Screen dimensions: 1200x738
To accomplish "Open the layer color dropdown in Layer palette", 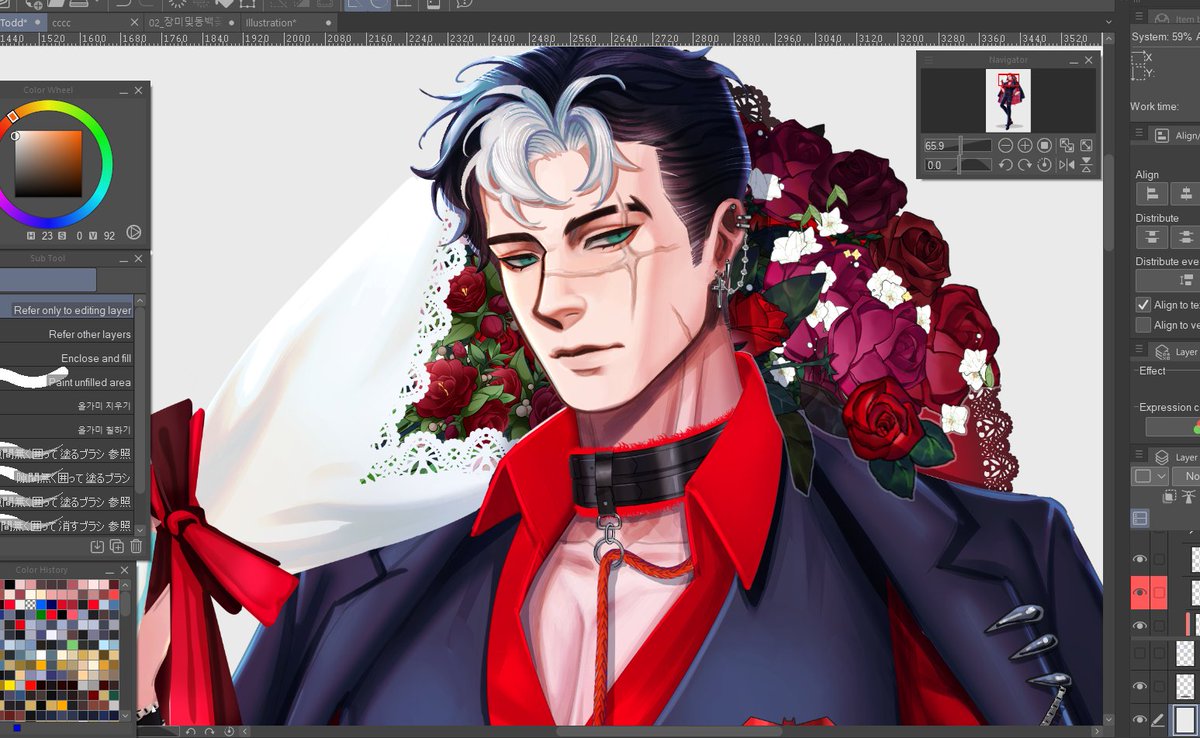I will [1149, 476].
